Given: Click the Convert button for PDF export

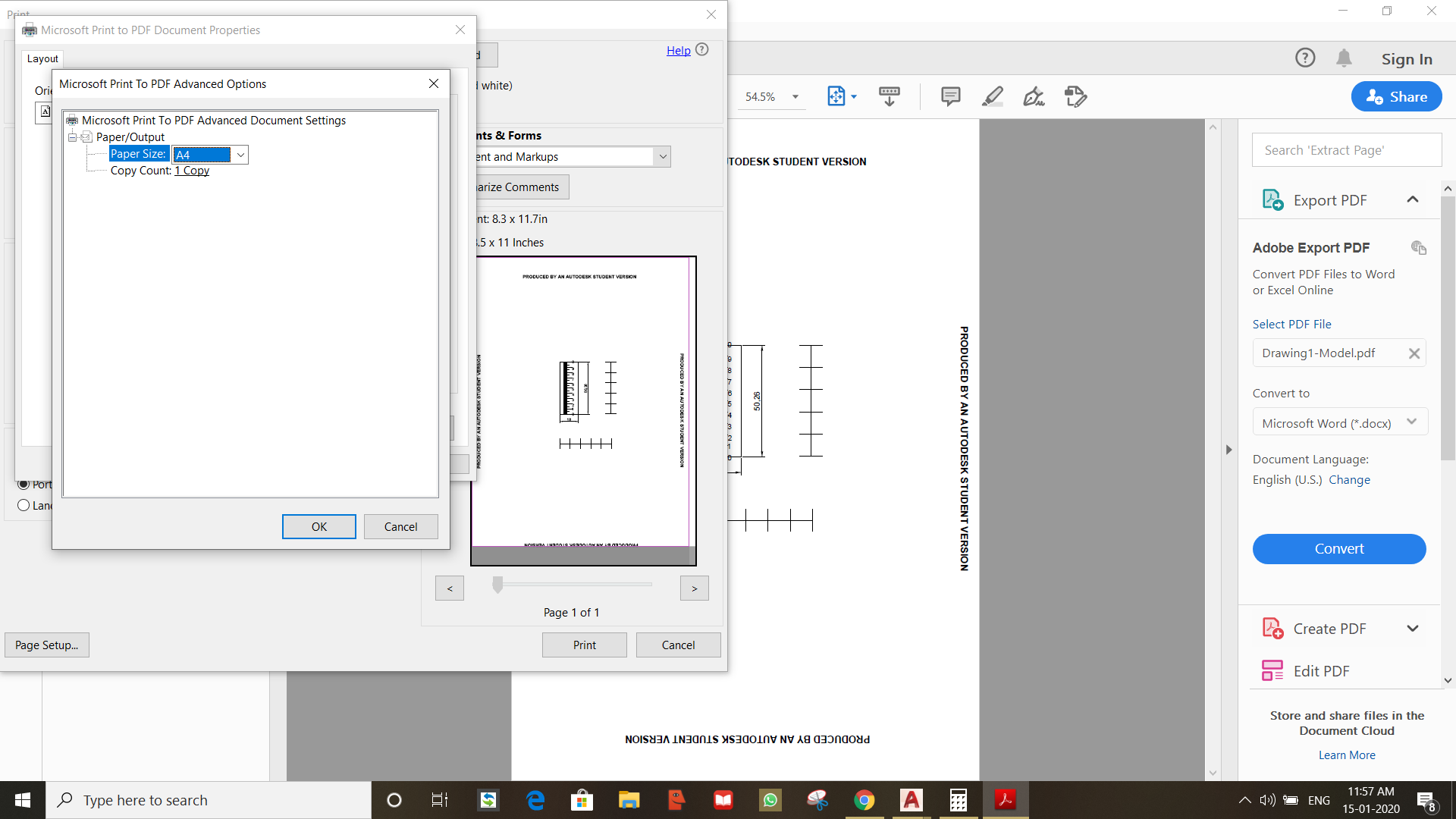Looking at the screenshot, I should coord(1339,548).
